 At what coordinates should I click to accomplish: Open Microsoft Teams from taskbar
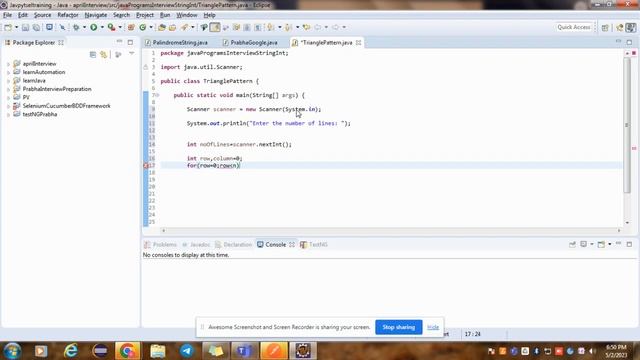[244, 351]
